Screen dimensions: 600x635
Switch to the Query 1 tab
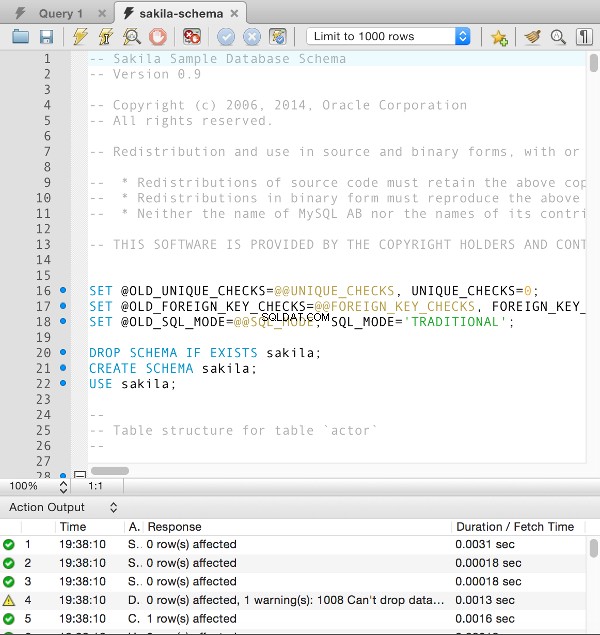coord(61,14)
